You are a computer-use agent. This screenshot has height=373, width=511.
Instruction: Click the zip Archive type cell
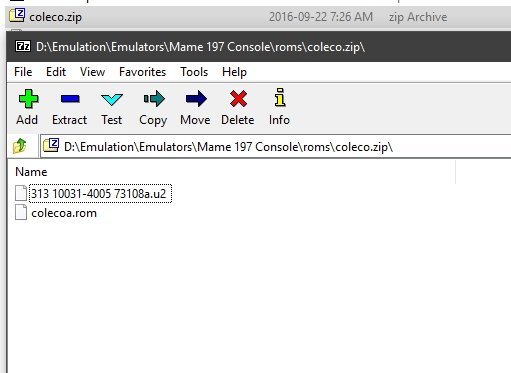tap(418, 17)
